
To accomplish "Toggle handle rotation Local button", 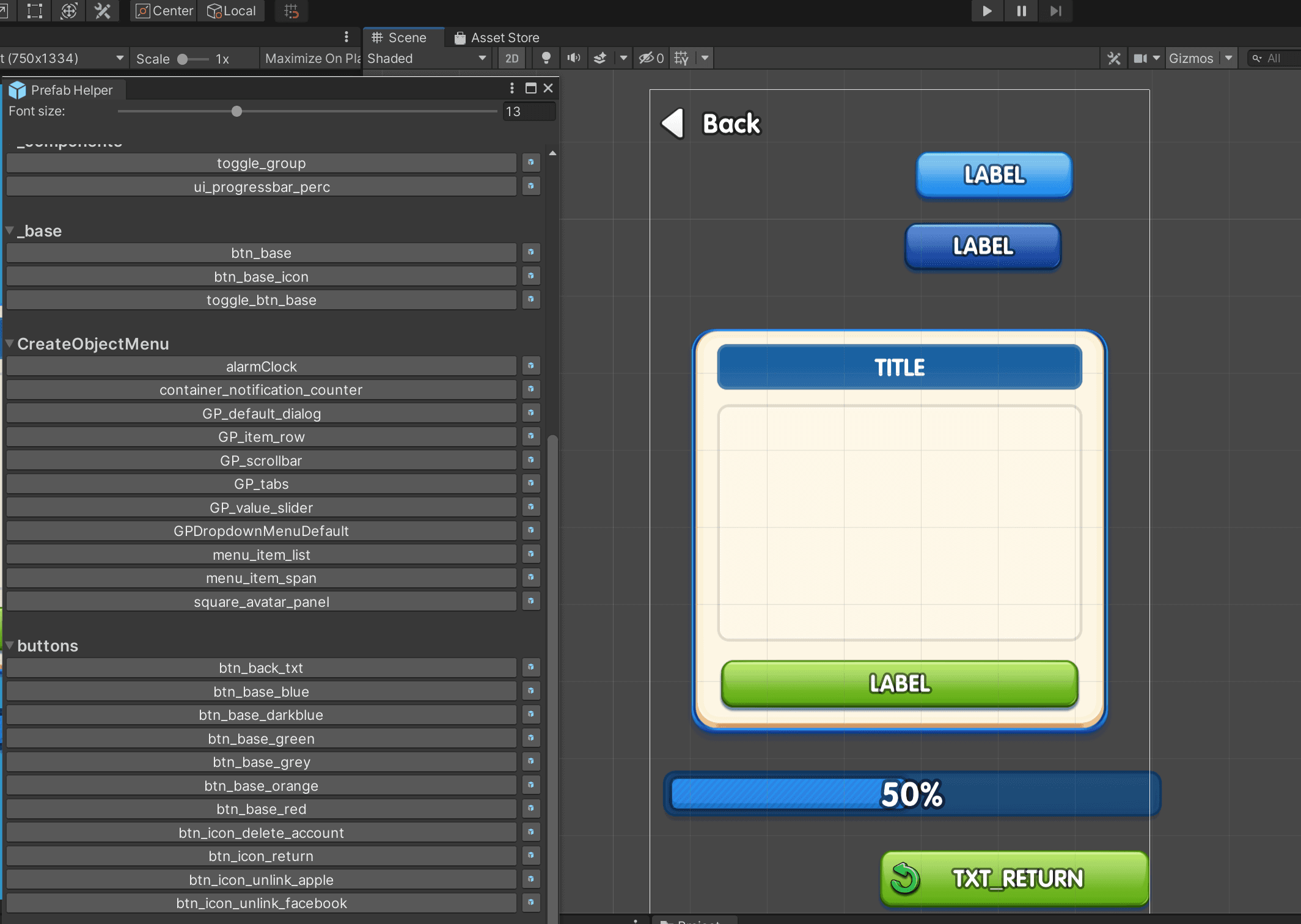I will tap(232, 10).
